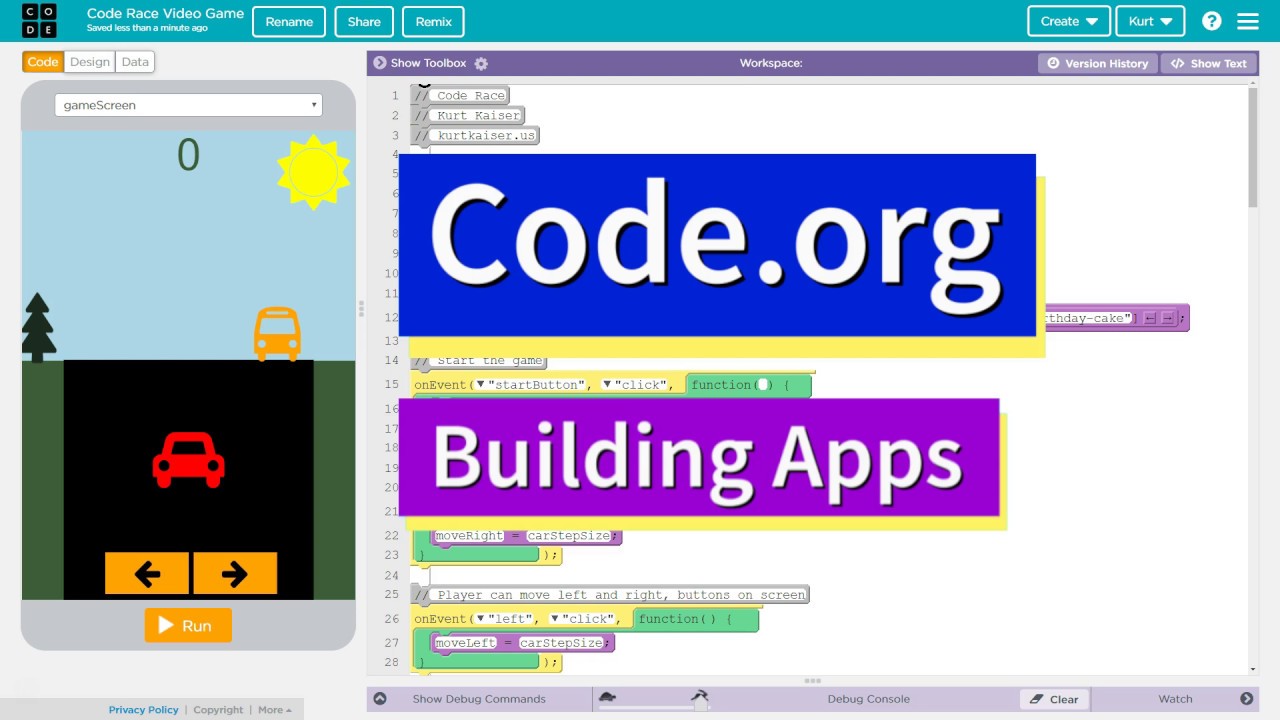Image resolution: width=1280 pixels, height=720 pixels.
Task: Click the Debug Console heading
Action: (x=868, y=699)
